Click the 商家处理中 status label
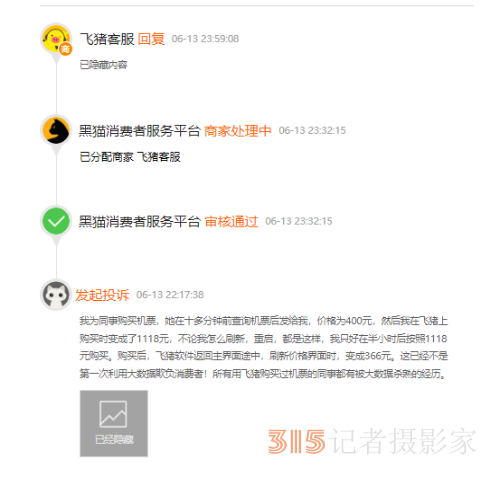The width and height of the screenshot is (500, 486). (237, 131)
